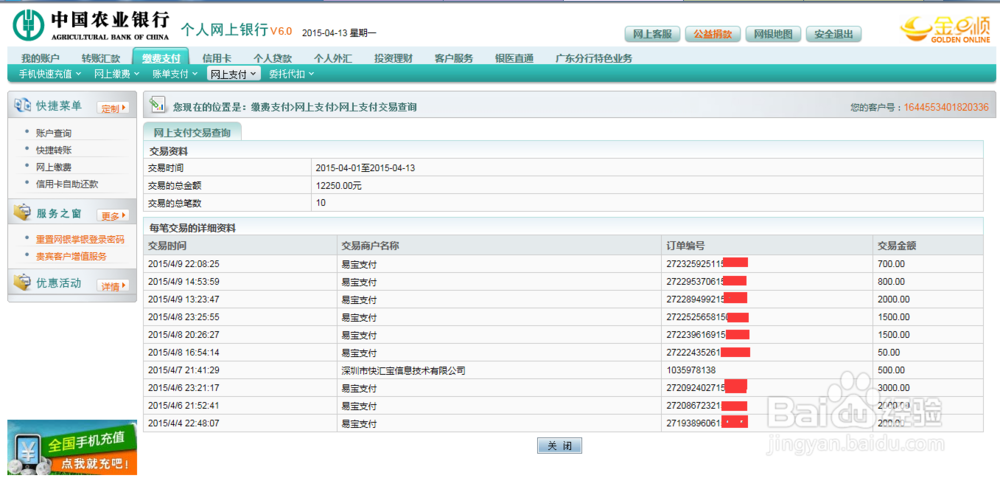1000x478 pixels.
Task: Click the 定制 button in 快捷菜单
Action: coord(113,108)
